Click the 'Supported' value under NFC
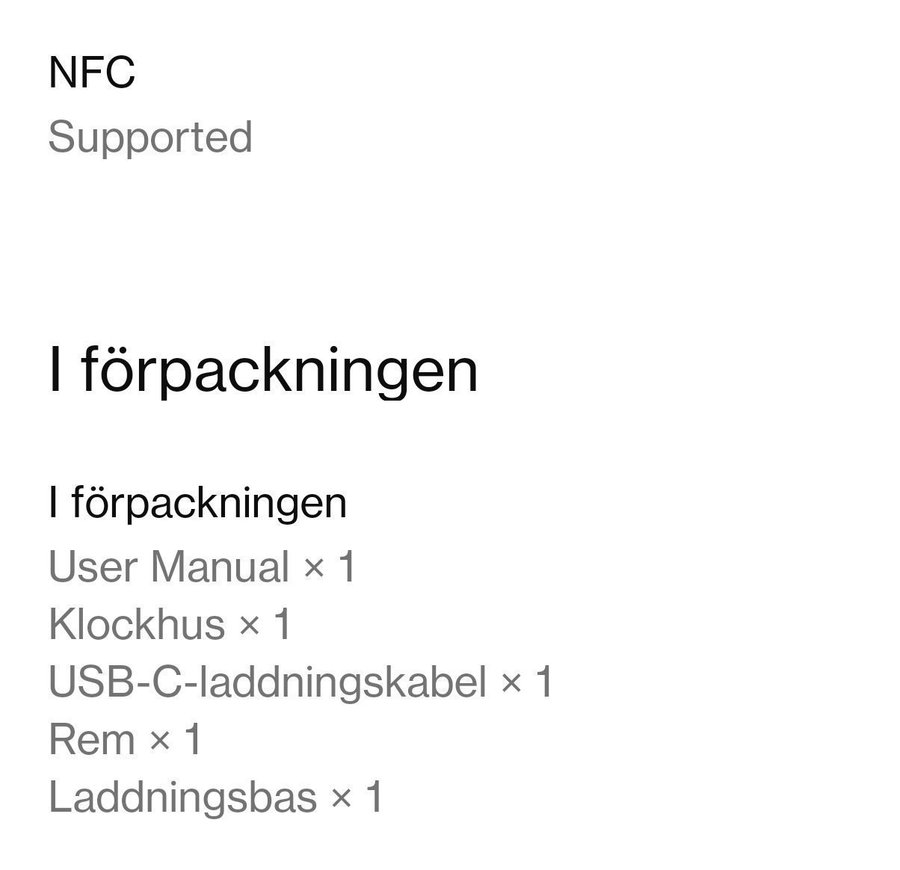 [x=150, y=137]
